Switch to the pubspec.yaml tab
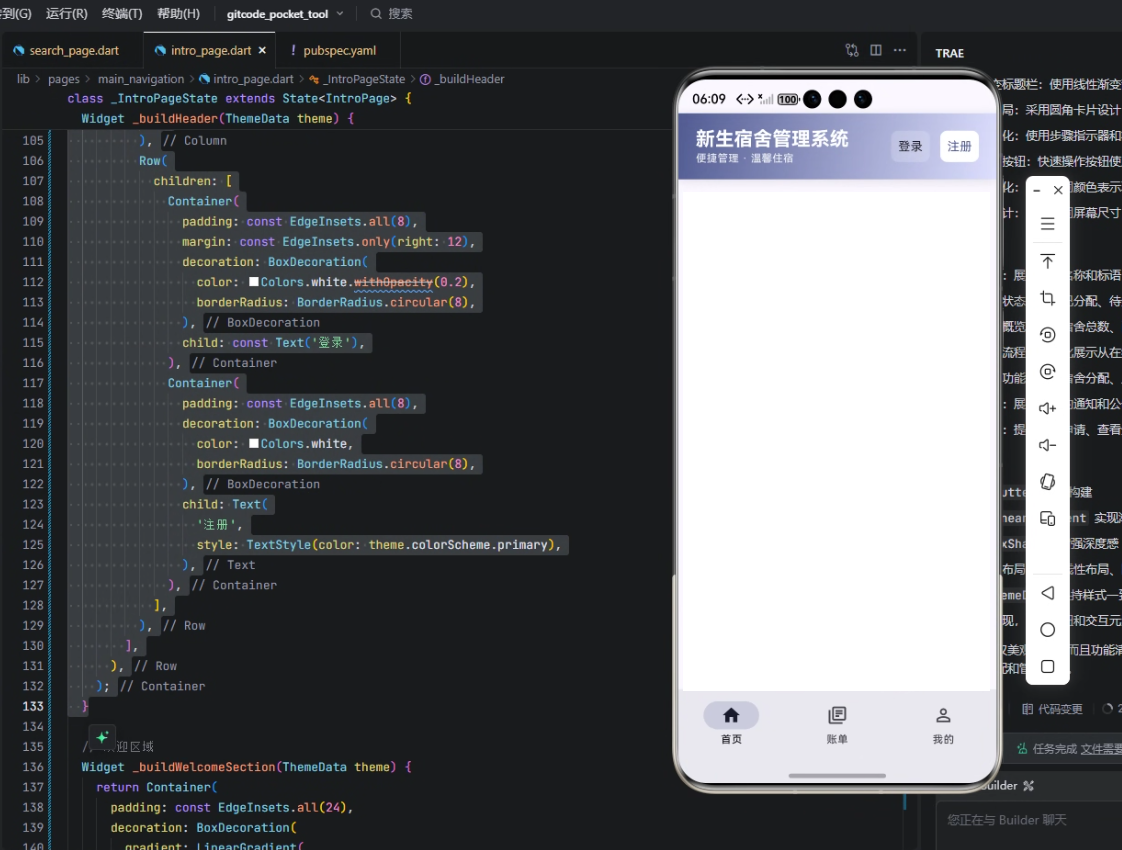 [339, 51]
